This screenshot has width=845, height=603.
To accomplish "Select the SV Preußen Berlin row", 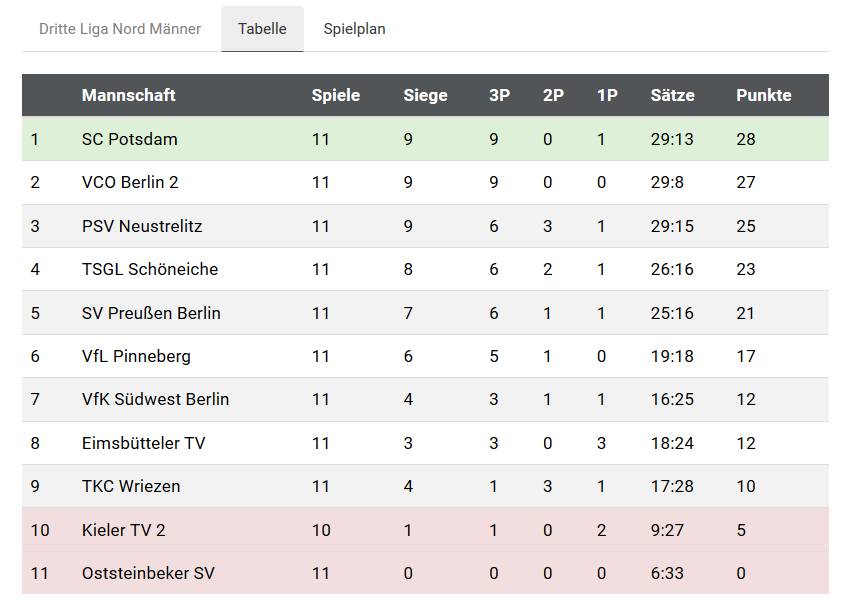I will coord(150,312).
